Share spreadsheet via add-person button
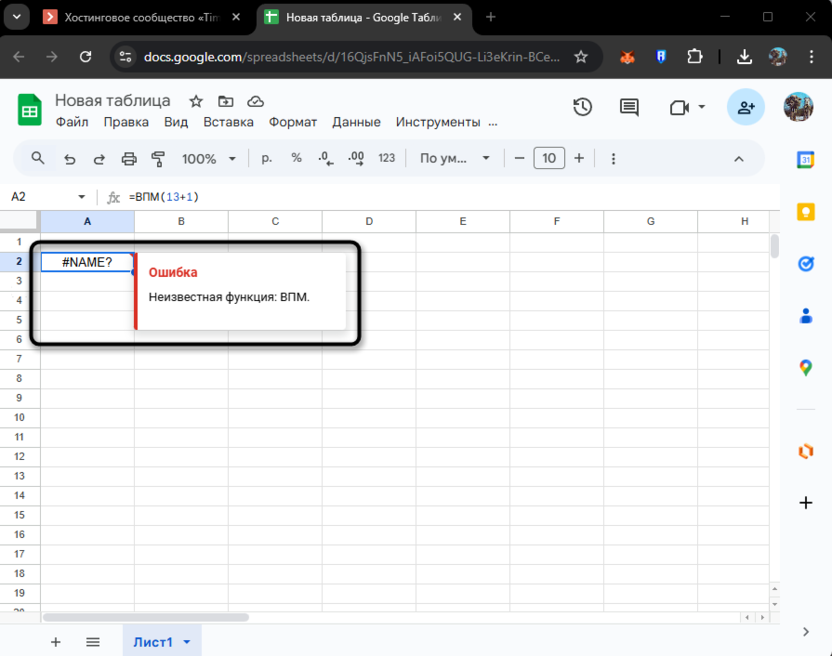Screen dimensions: 832x656 pyautogui.click(x=746, y=107)
